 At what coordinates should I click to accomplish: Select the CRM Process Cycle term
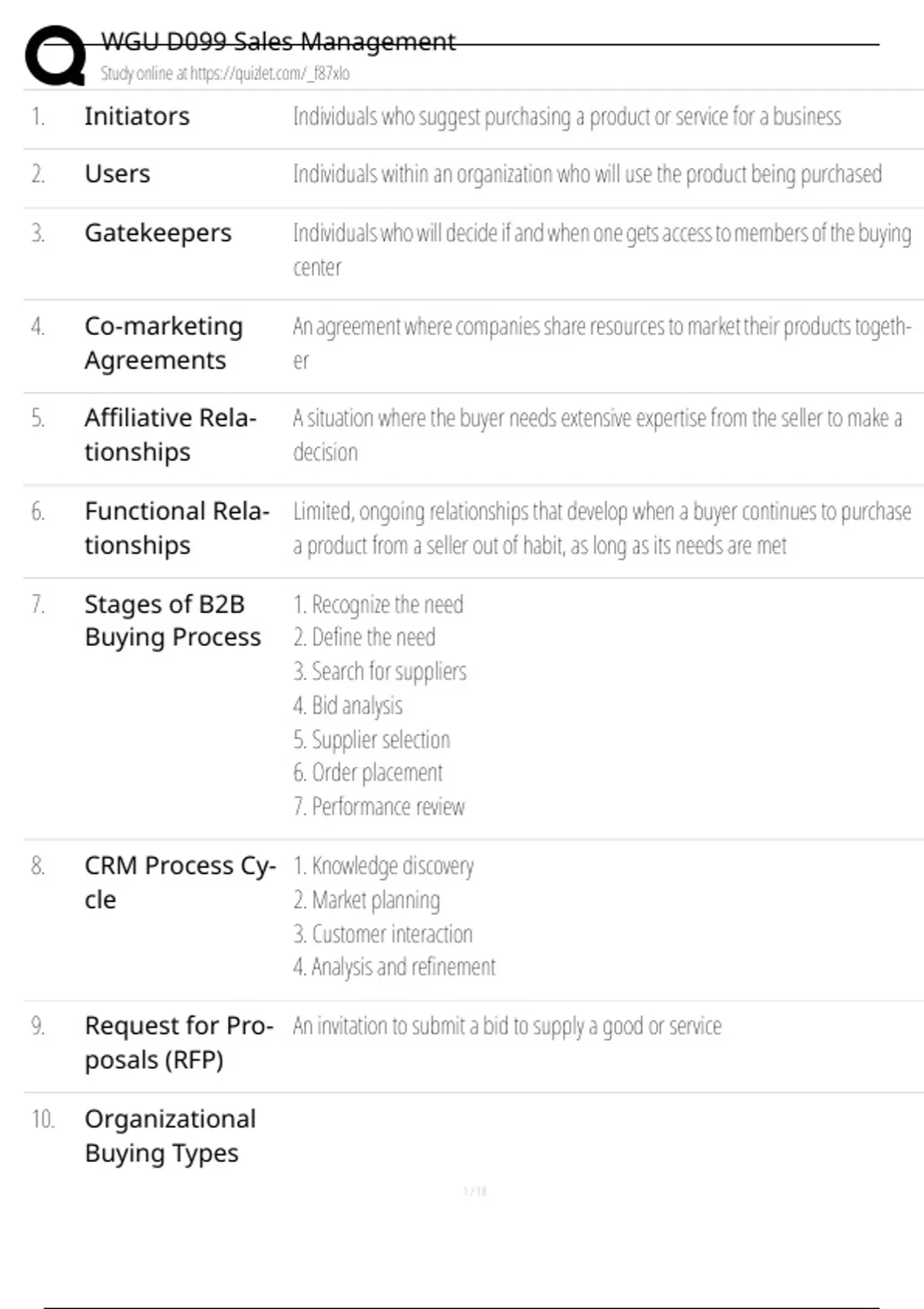pos(179,882)
